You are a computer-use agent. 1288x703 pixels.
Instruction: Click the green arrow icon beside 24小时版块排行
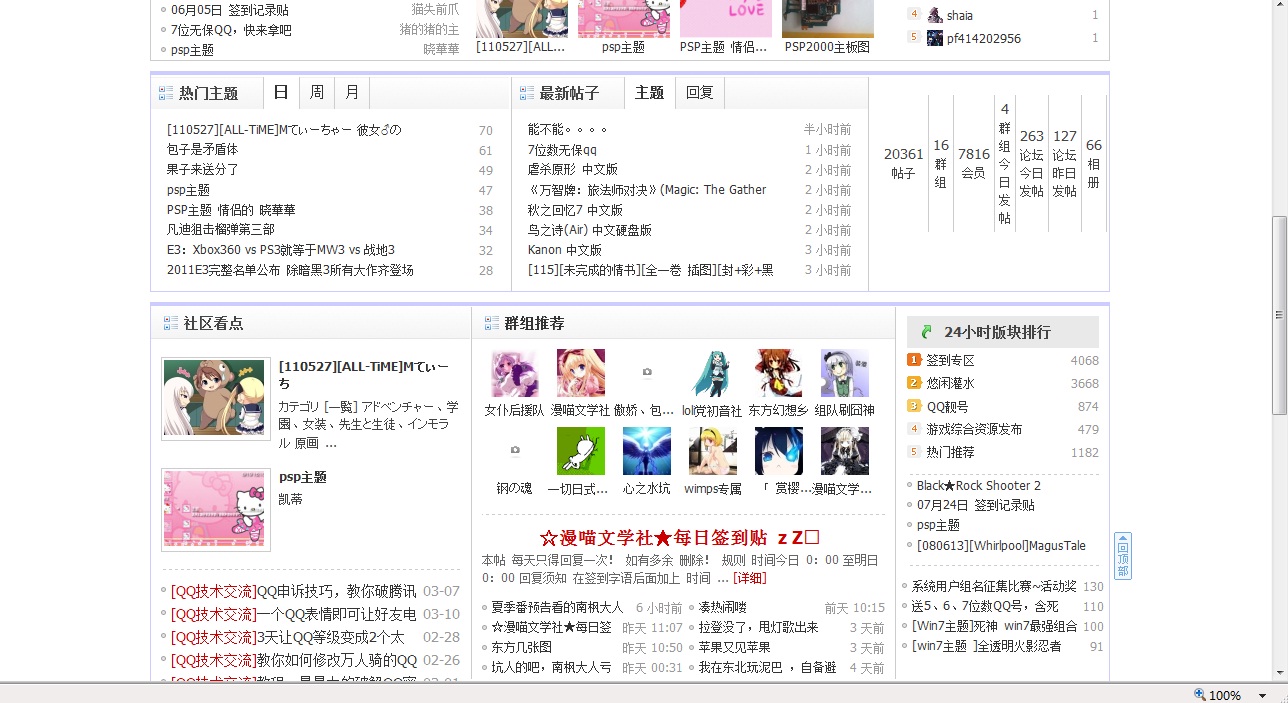[926, 332]
